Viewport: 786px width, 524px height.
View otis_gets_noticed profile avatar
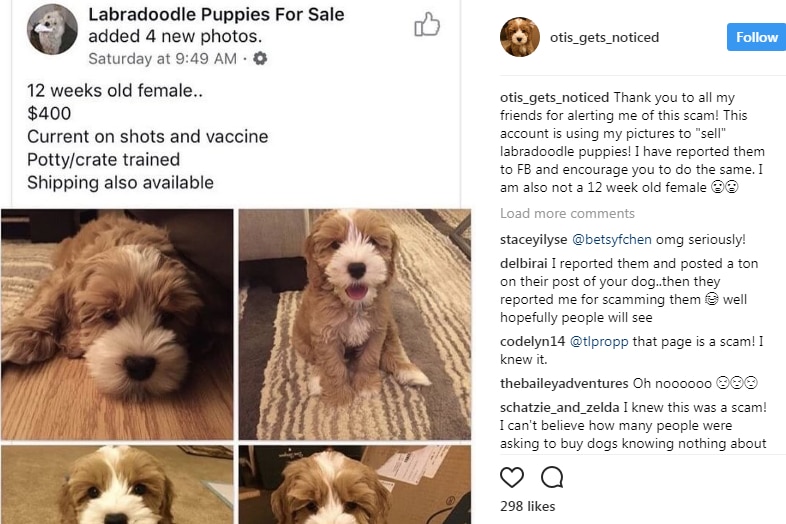point(520,37)
